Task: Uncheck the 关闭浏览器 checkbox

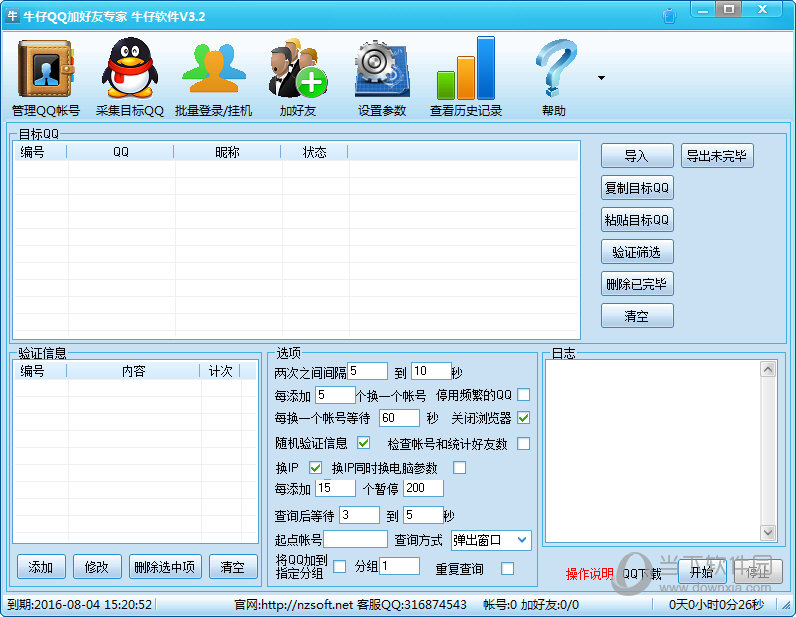Action: tap(523, 418)
